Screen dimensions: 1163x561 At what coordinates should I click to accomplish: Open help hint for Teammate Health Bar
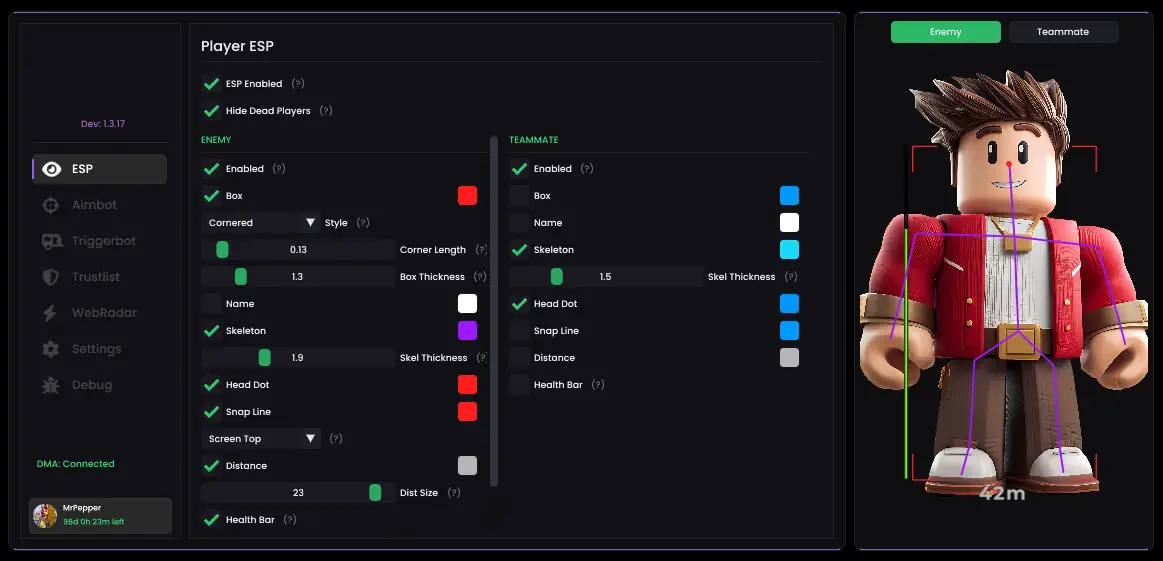pyautogui.click(x=598, y=384)
